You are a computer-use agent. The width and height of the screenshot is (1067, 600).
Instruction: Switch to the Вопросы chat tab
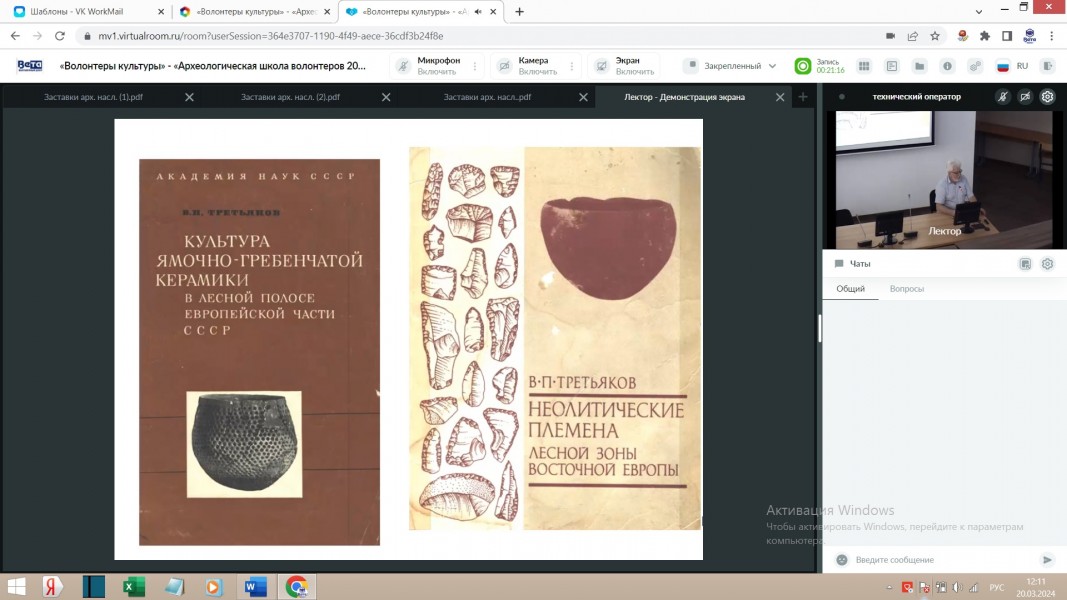click(906, 289)
